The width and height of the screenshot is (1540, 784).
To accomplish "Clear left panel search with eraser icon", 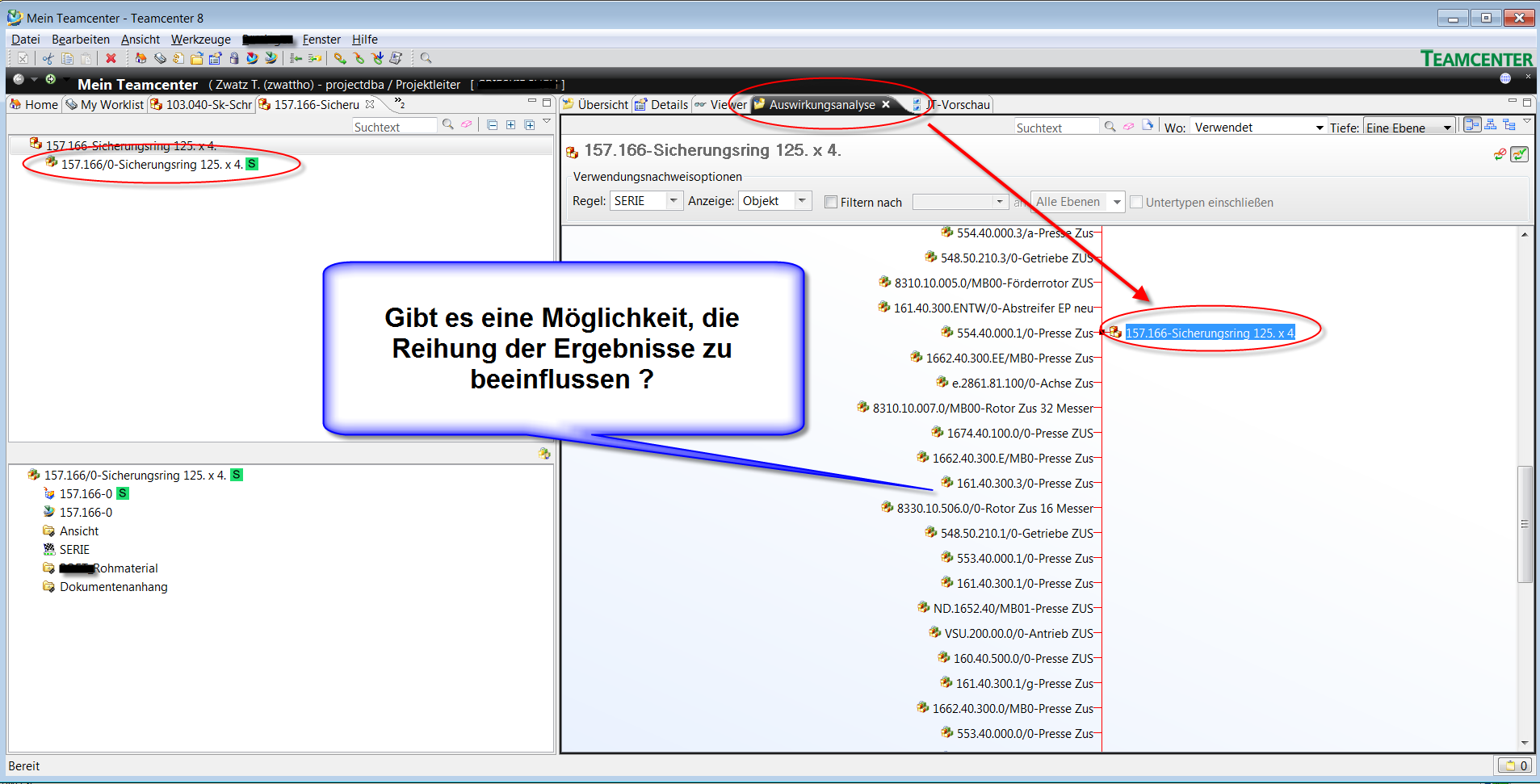I will coord(466,124).
